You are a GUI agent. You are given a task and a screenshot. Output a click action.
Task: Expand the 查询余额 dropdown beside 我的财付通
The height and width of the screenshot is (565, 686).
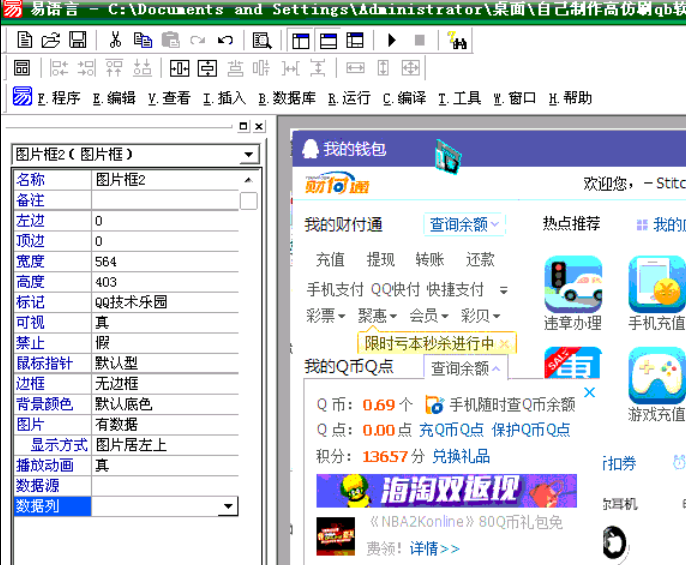click(x=464, y=225)
